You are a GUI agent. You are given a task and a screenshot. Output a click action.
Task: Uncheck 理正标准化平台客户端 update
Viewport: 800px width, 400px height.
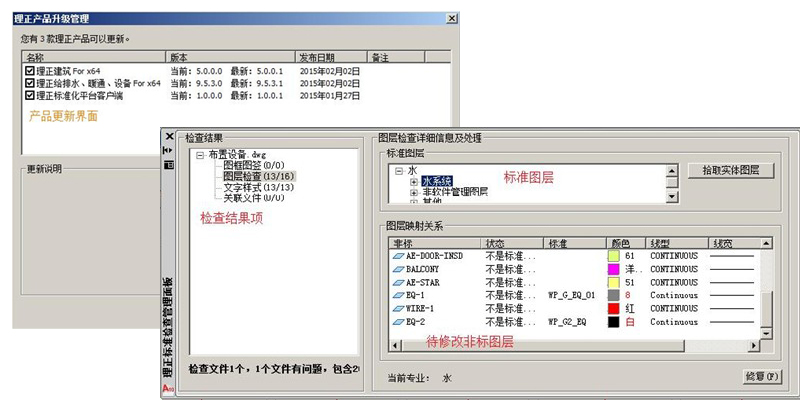29,95
